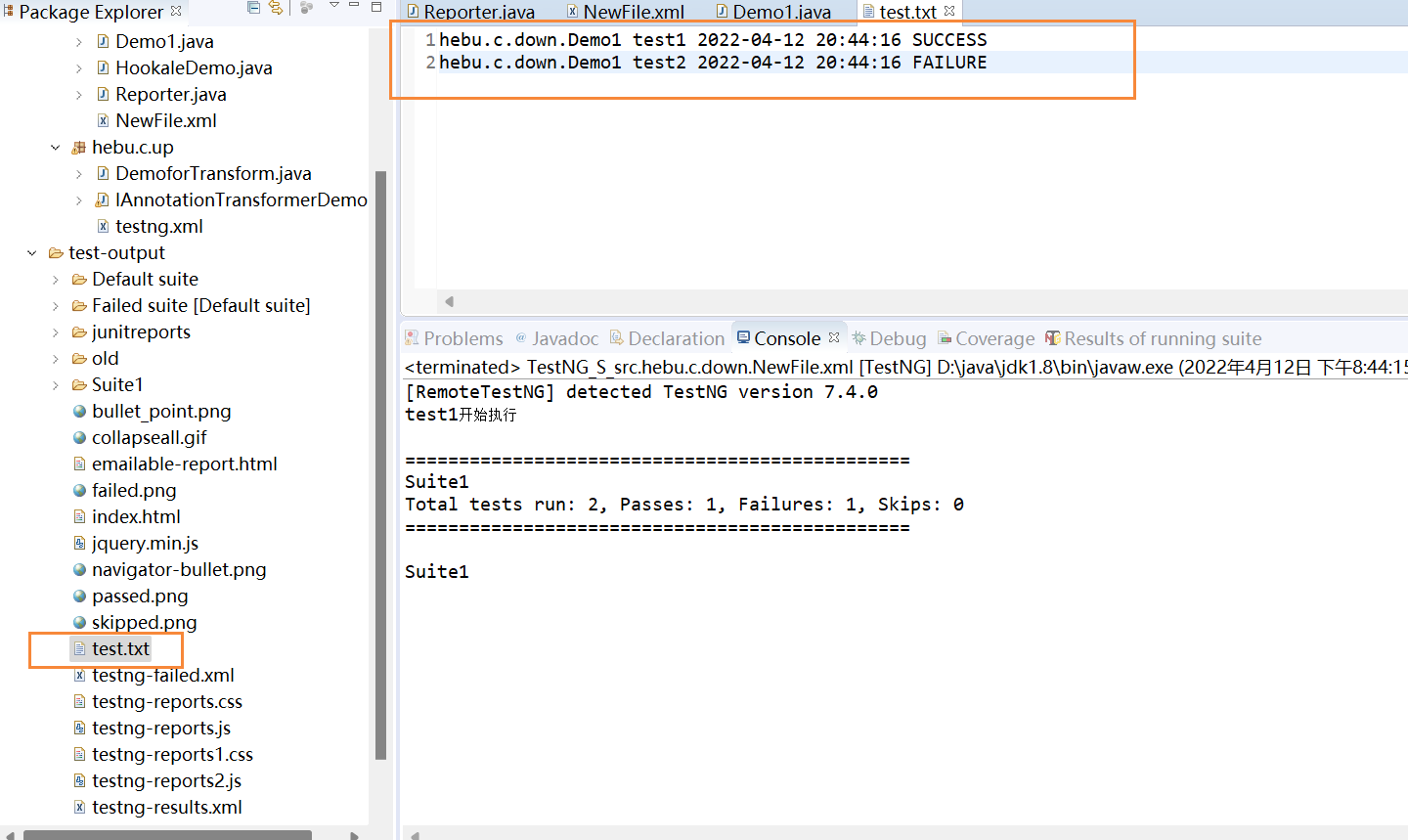Select failed.png file icon
This screenshot has width=1408, height=840.
click(x=80, y=491)
